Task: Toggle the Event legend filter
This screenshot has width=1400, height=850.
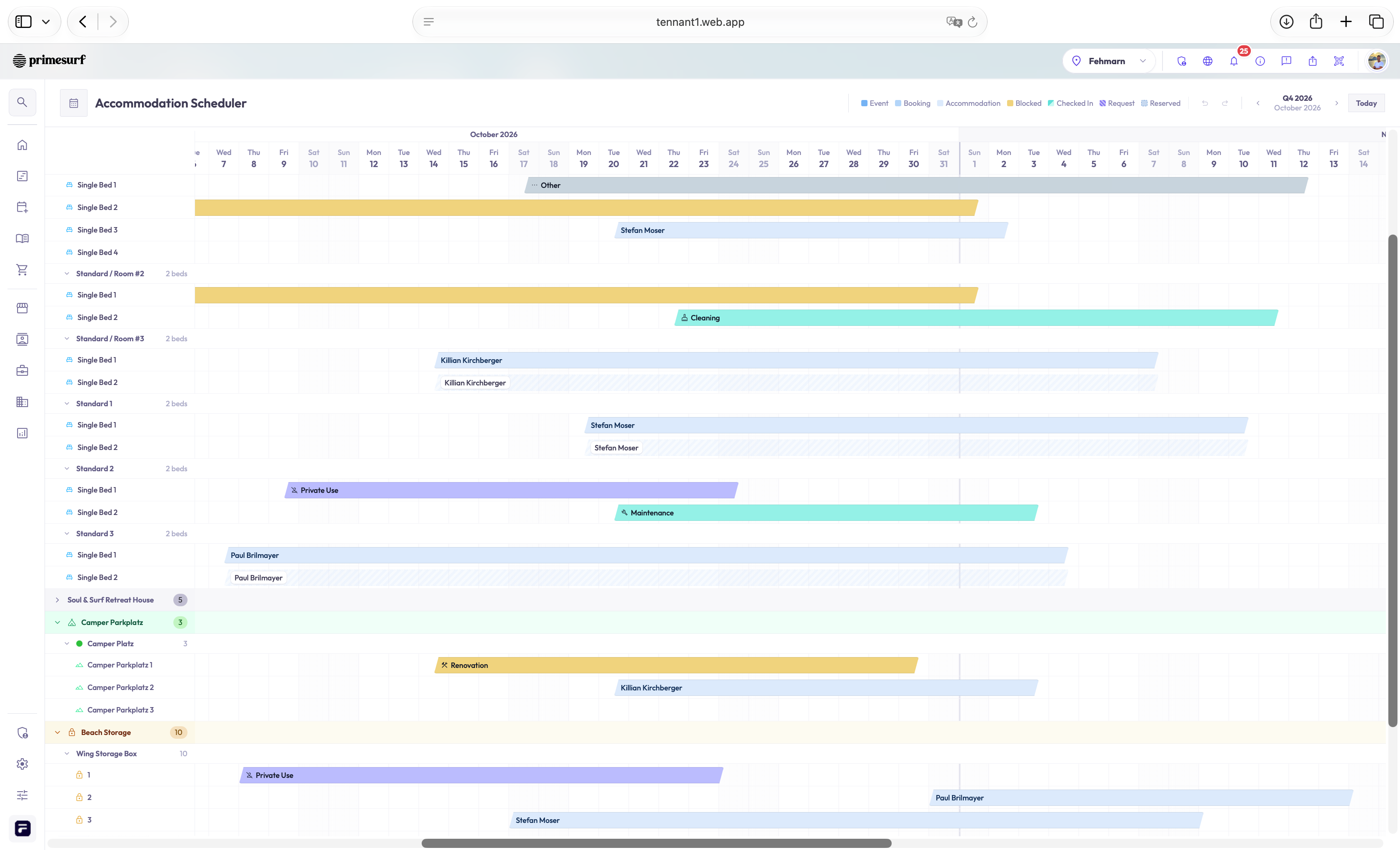Action: pos(875,103)
